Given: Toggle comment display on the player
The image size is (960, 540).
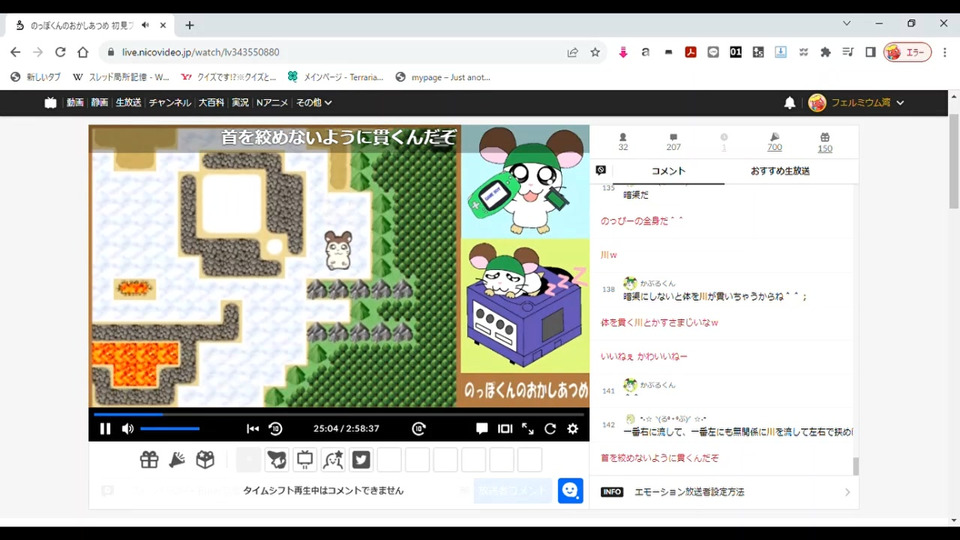Looking at the screenshot, I should [482, 429].
